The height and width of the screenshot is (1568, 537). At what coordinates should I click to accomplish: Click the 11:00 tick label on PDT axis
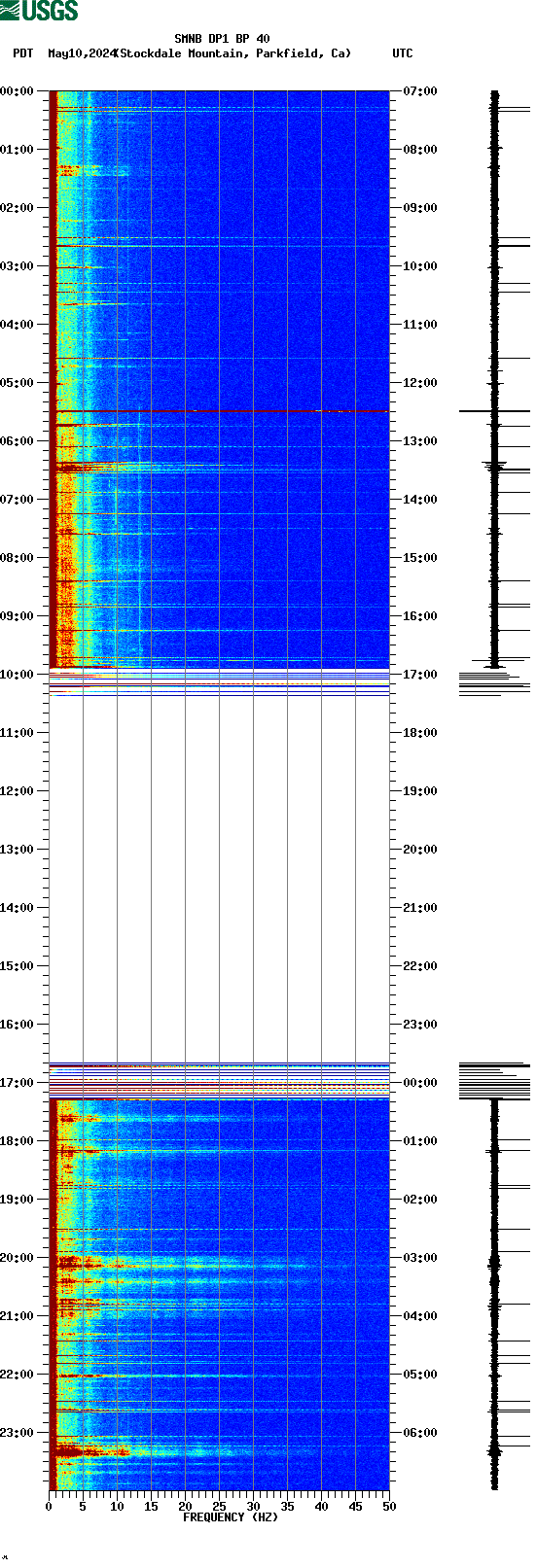[17, 733]
